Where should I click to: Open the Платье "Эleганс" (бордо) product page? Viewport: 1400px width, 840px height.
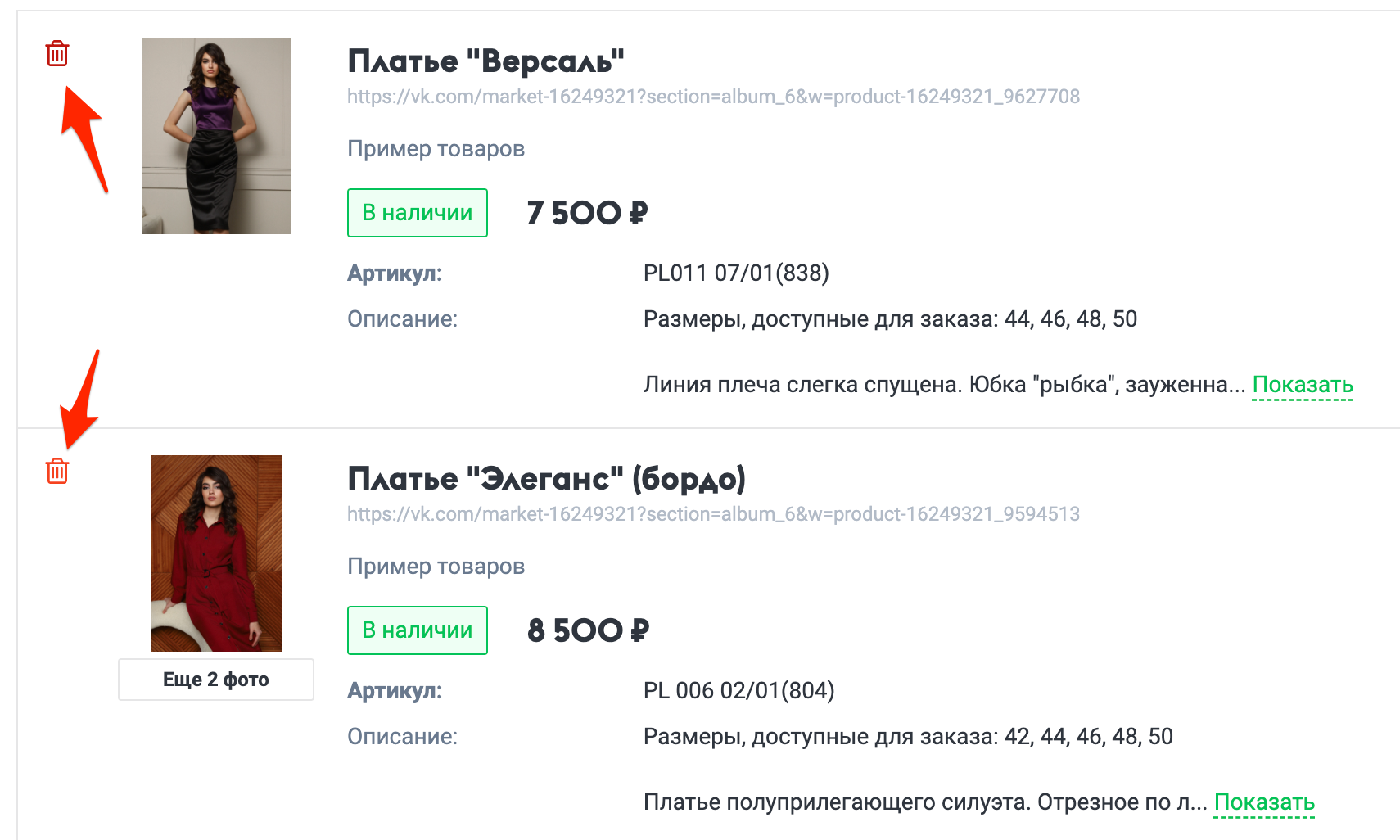[x=547, y=478]
